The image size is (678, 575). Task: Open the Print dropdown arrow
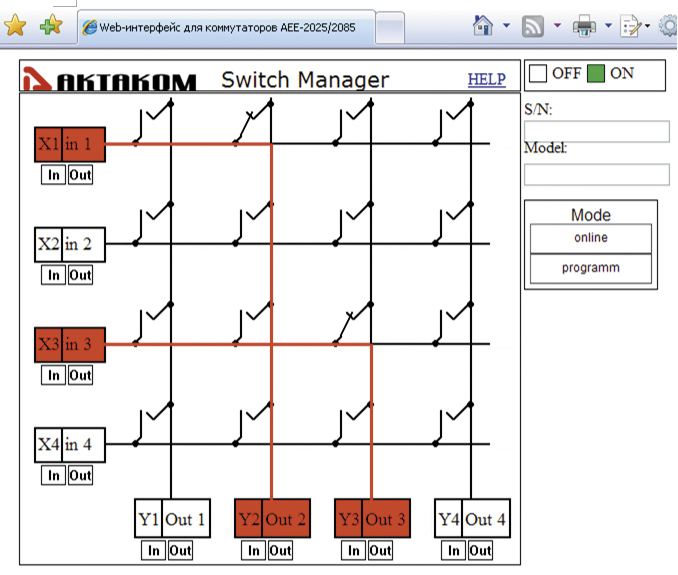608,26
